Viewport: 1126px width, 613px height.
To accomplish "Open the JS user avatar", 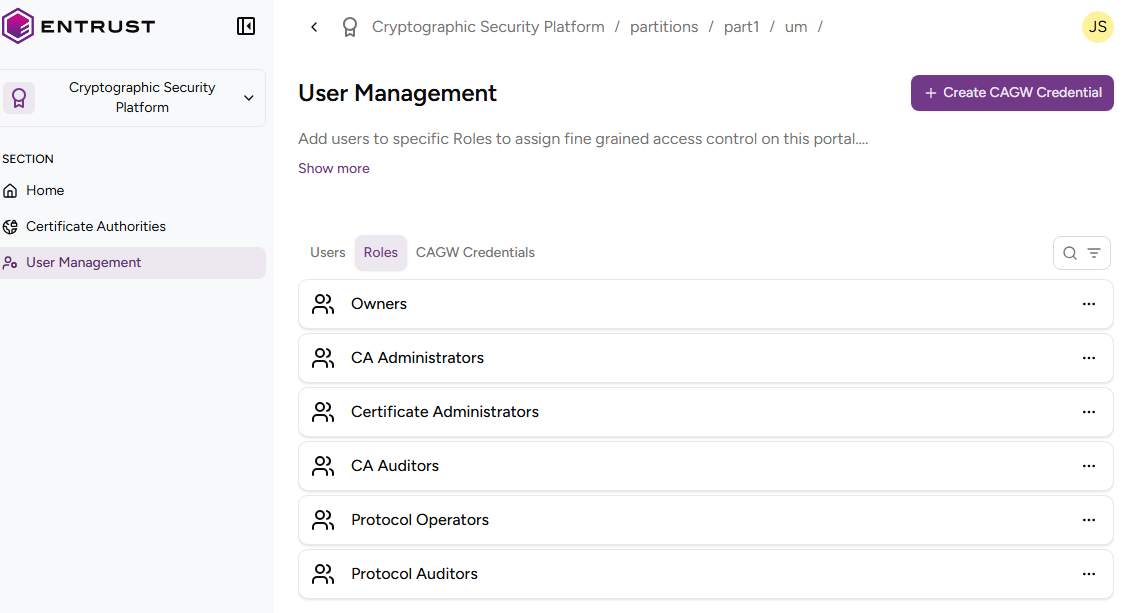I will 1097,27.
